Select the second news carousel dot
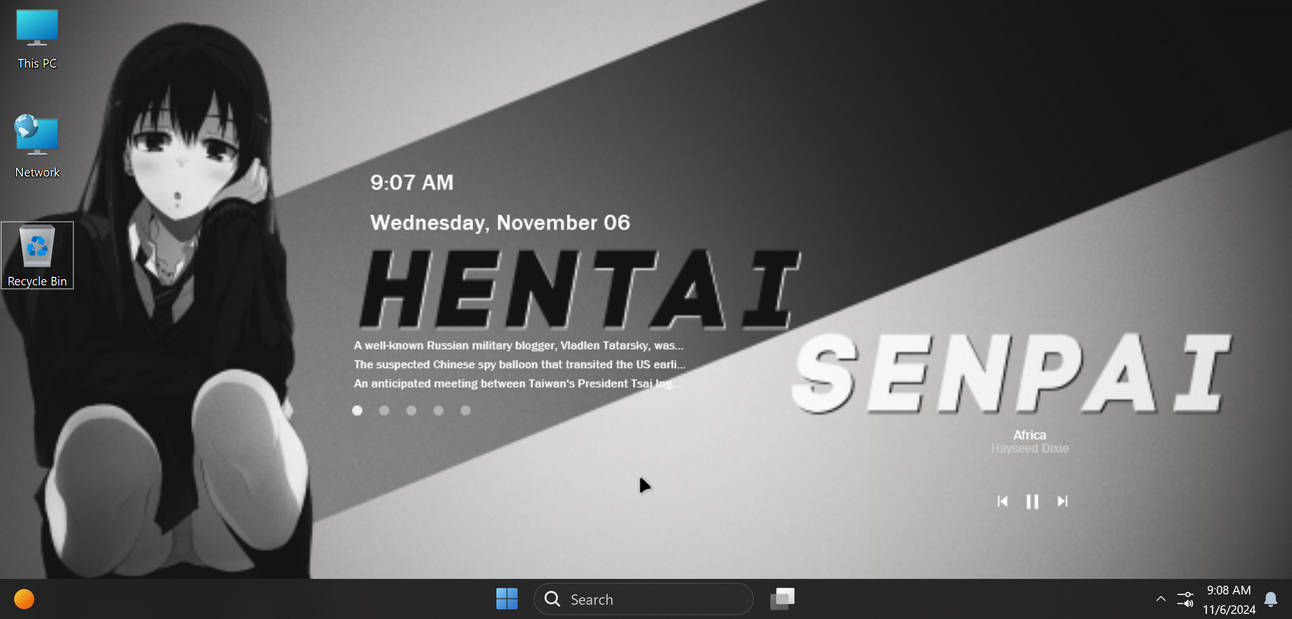This screenshot has width=1292, height=619. pyautogui.click(x=384, y=410)
